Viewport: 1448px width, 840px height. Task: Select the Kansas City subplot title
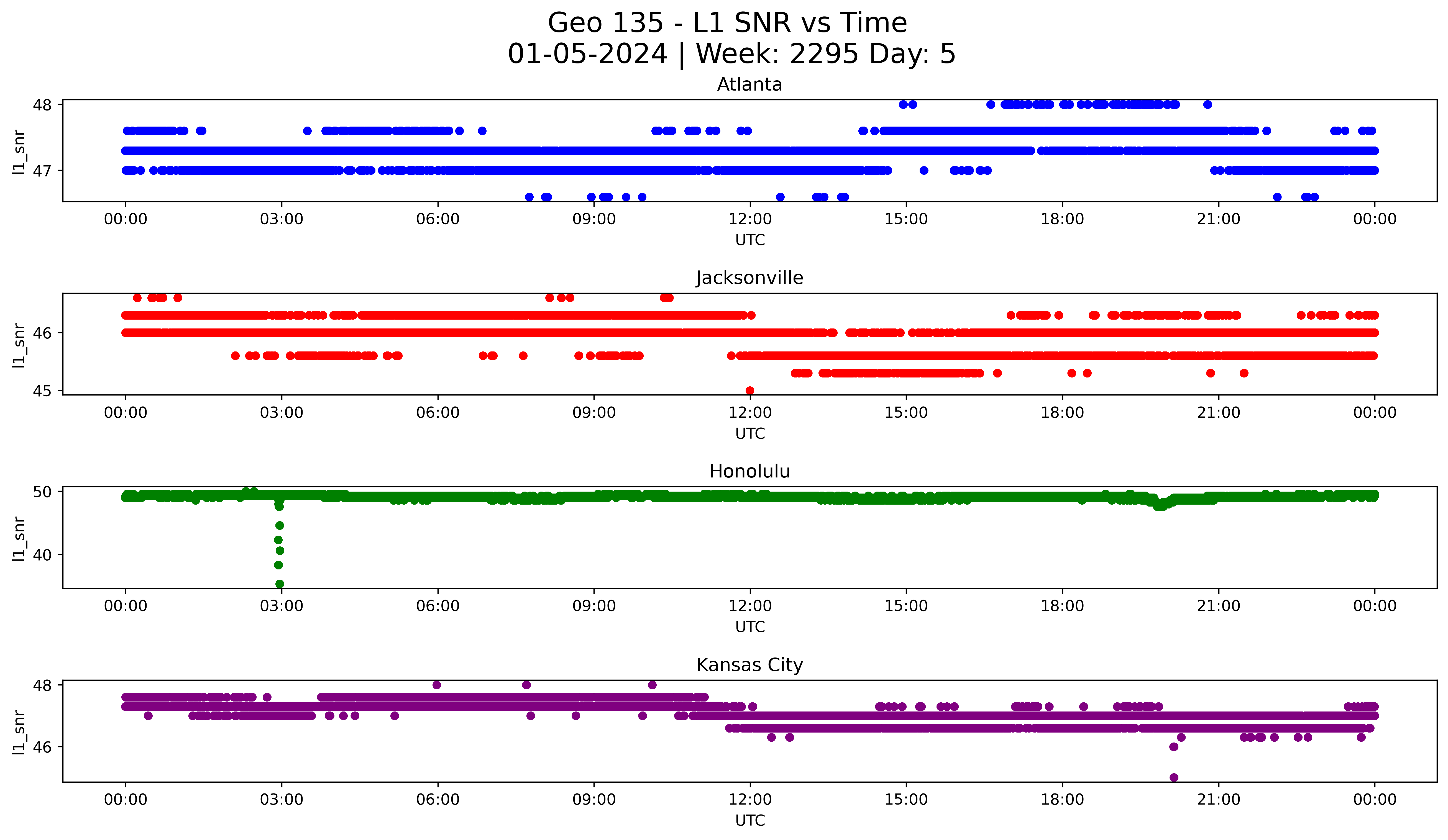pyautogui.click(x=749, y=666)
